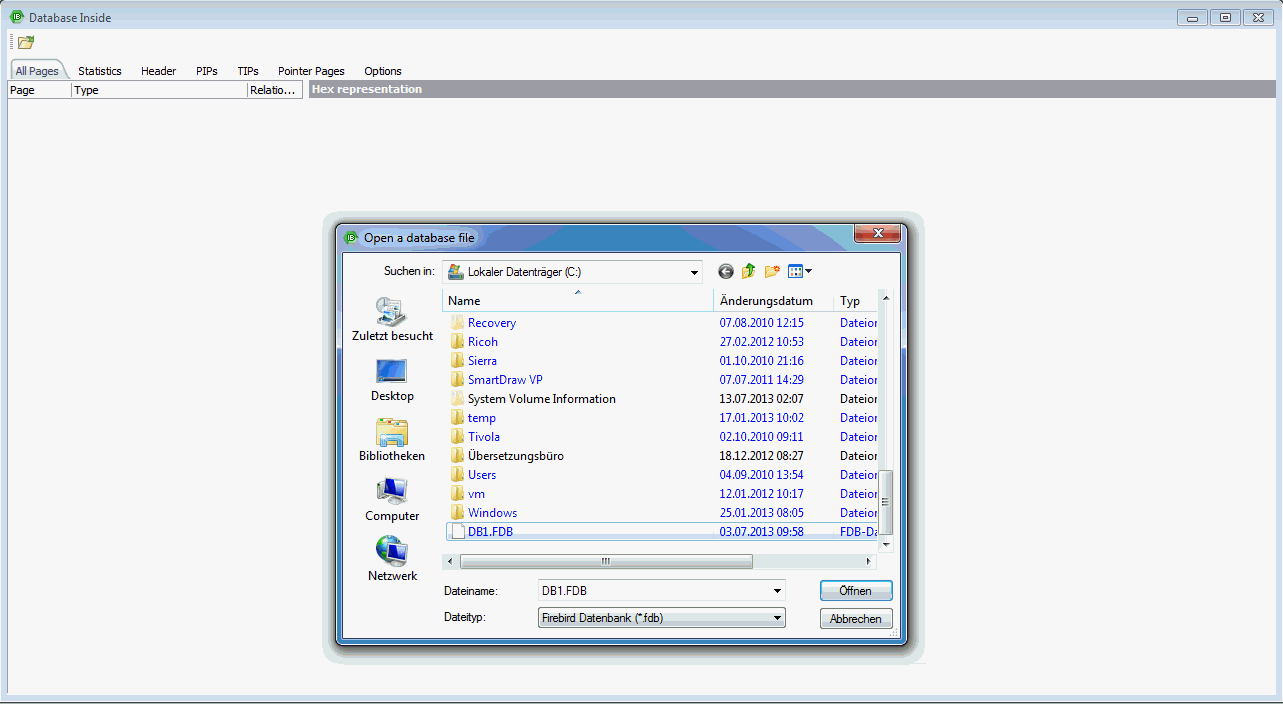Click the Abbrechen button

pos(855,619)
